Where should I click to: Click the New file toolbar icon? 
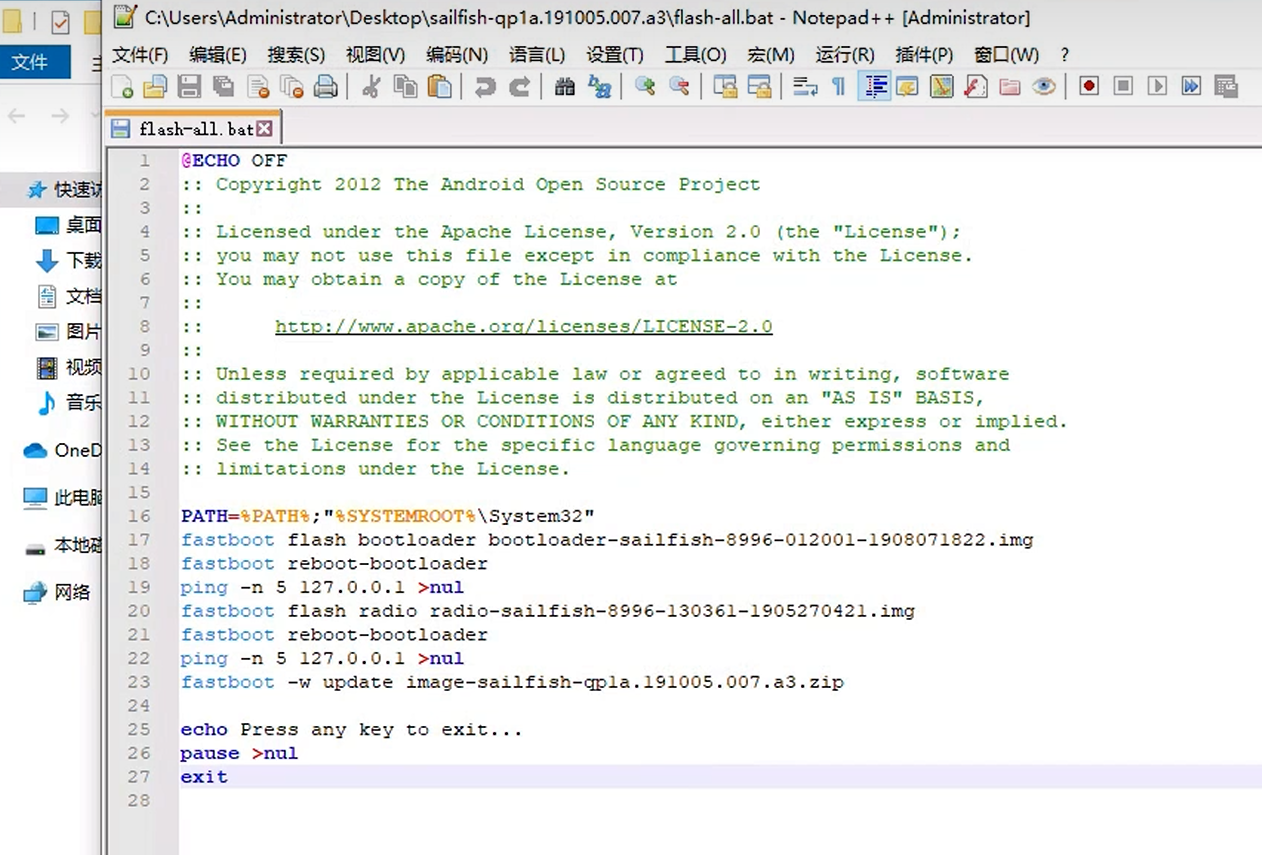point(122,87)
